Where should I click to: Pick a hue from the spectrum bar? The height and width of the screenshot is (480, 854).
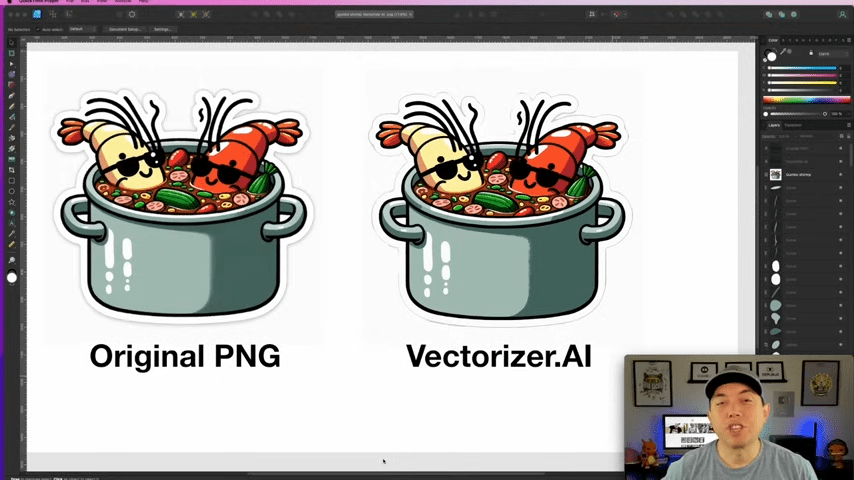pos(806,100)
